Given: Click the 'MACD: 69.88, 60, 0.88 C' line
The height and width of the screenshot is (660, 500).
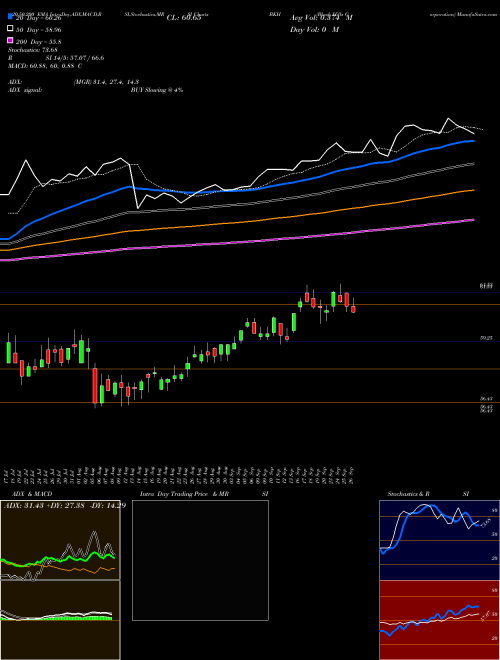Looking at the screenshot, I should click(x=45, y=66).
